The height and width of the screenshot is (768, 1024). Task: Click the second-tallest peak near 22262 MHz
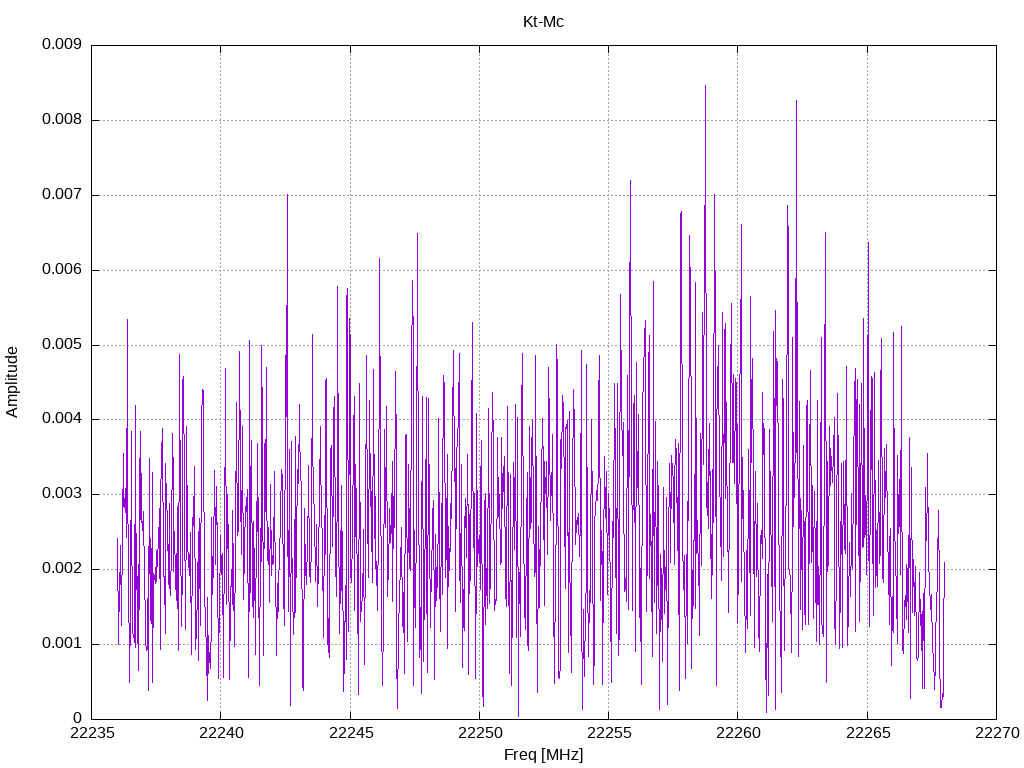pyautogui.click(x=796, y=101)
